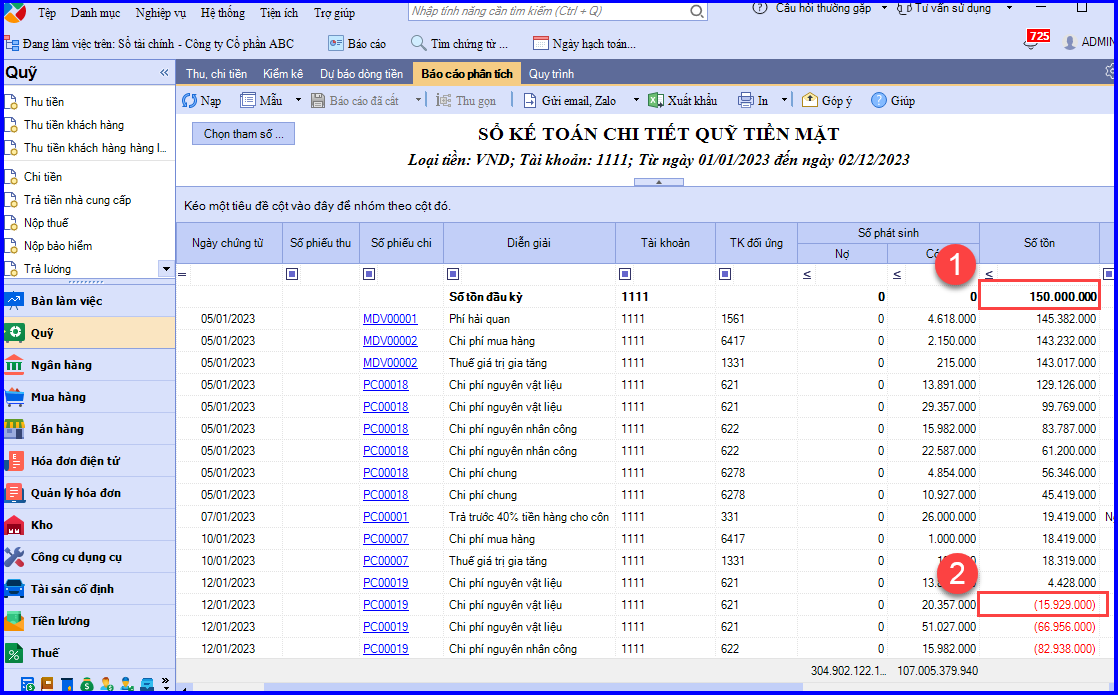This screenshot has width=1118, height=695.
Task: Open the Thuế module
Action: (89, 653)
